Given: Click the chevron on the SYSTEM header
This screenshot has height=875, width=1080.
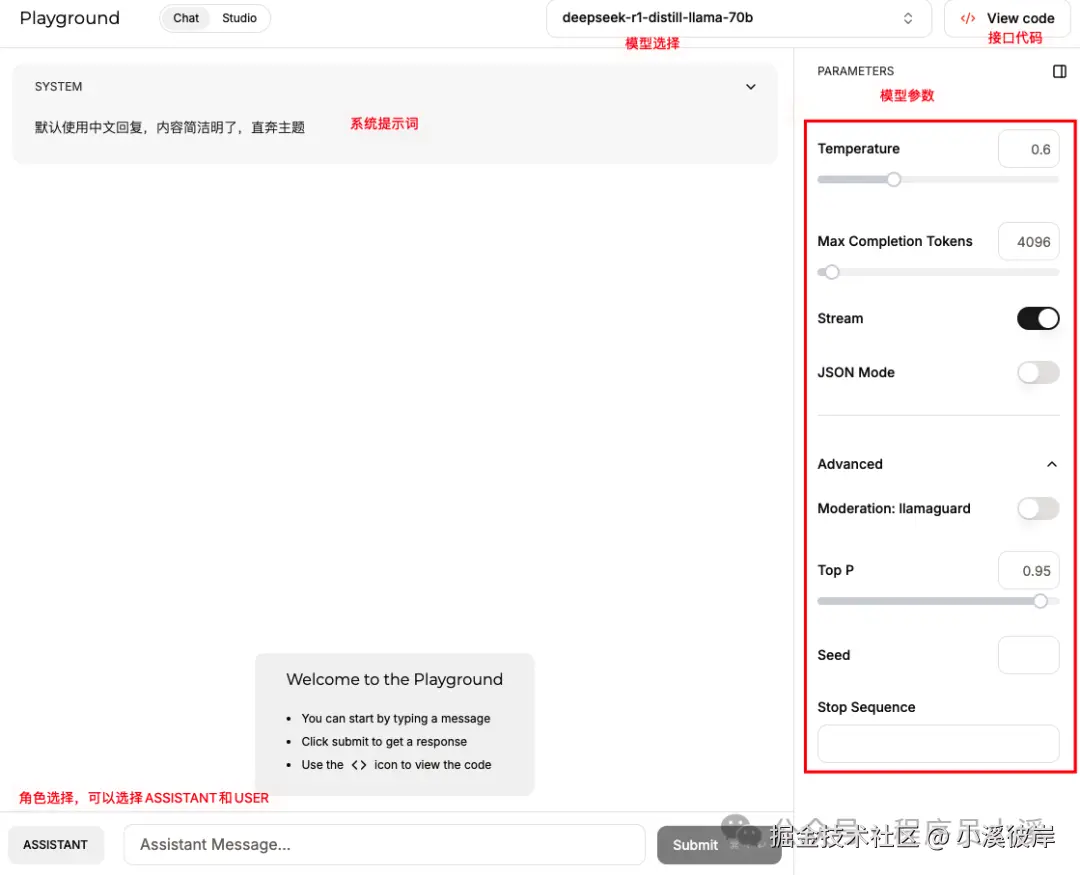Looking at the screenshot, I should 750,87.
